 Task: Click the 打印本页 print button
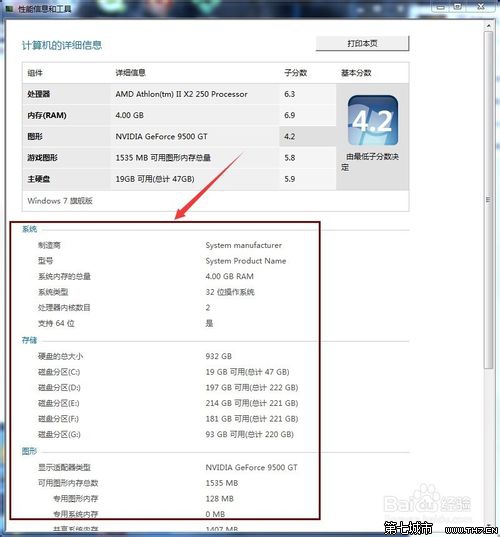coord(362,43)
